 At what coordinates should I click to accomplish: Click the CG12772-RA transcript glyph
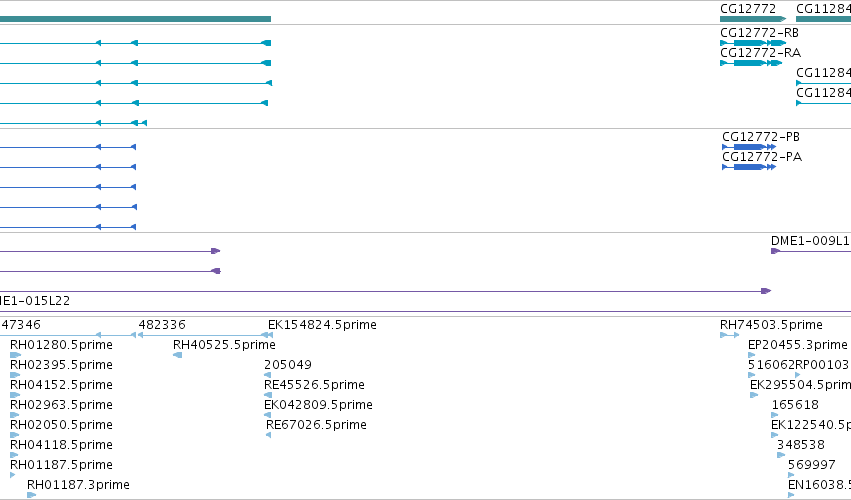pyautogui.click(x=751, y=63)
